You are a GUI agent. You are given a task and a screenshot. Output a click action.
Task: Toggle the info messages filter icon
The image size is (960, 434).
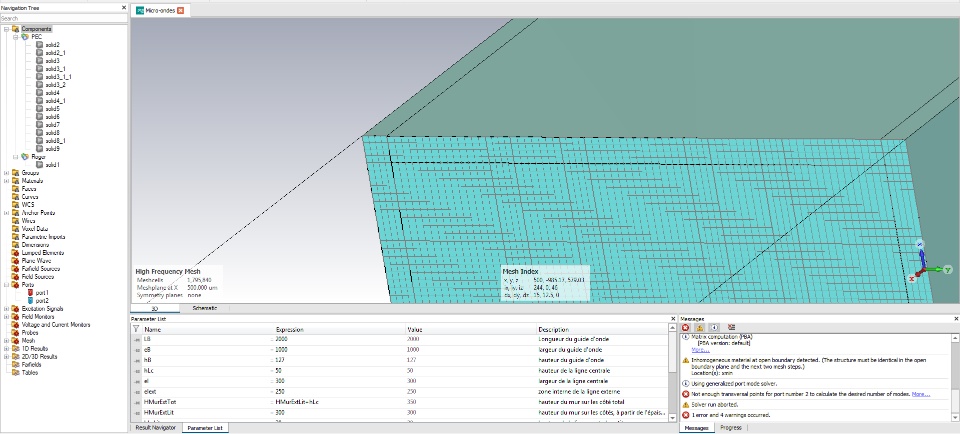pos(714,327)
